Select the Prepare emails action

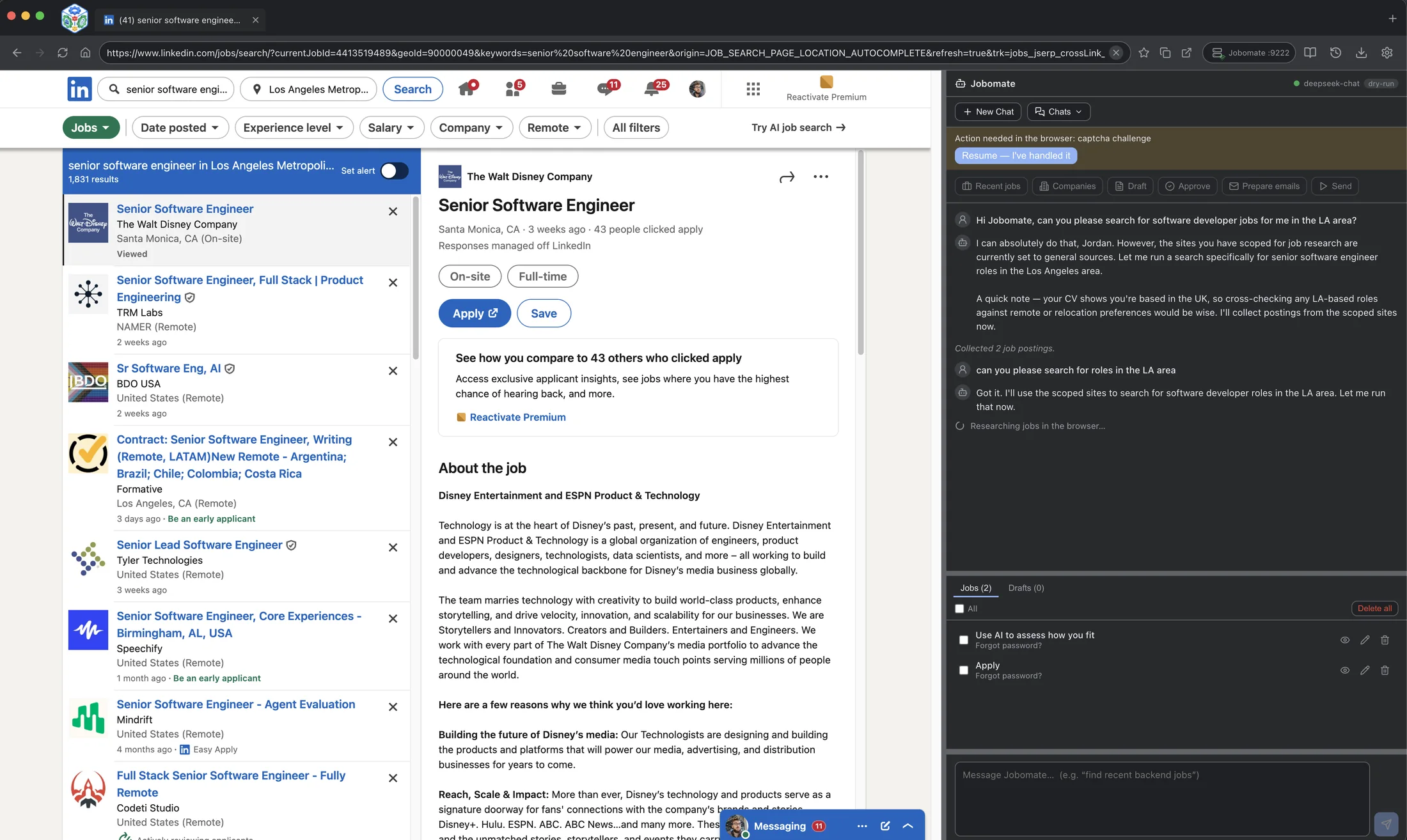point(1264,186)
